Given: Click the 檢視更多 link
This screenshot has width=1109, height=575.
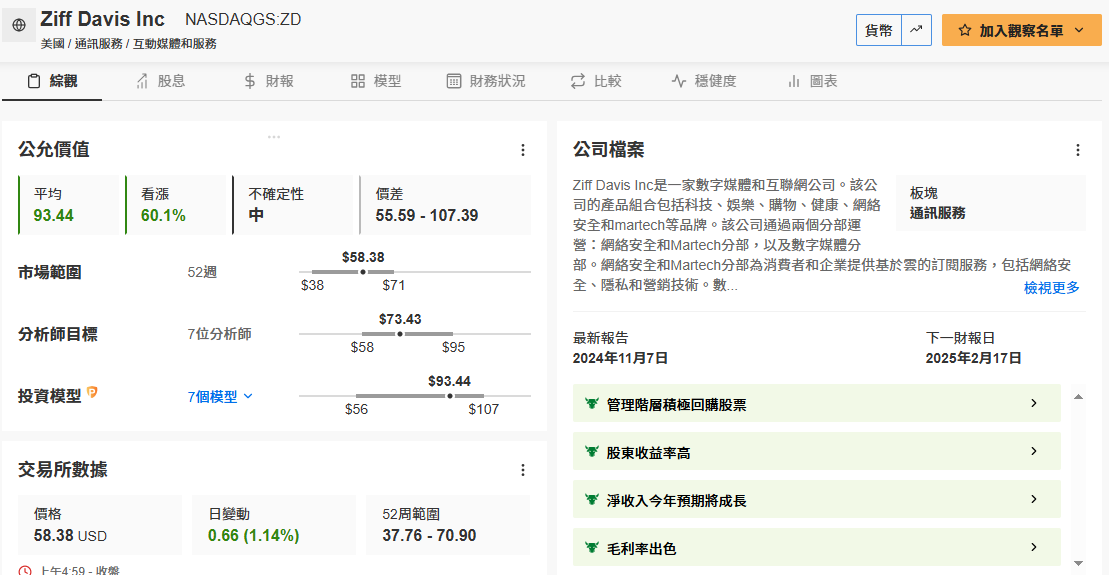Looking at the screenshot, I should [1052, 288].
